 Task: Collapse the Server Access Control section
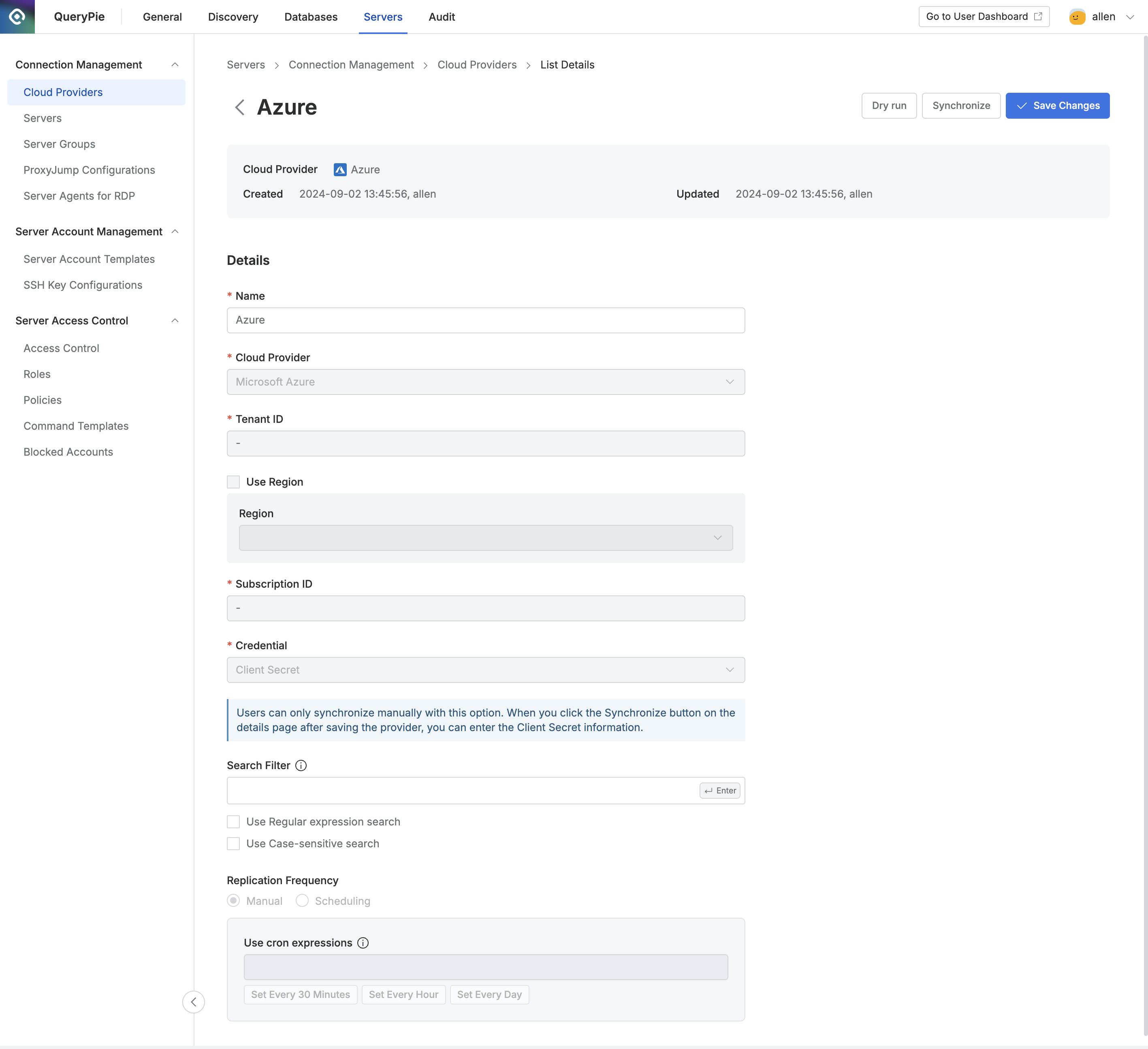pyautogui.click(x=175, y=321)
